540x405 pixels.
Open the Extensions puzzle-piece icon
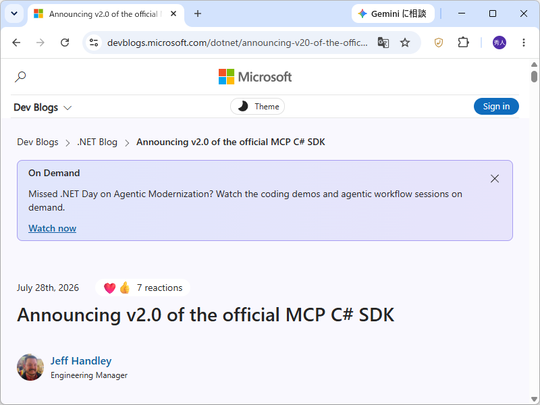pyautogui.click(x=463, y=43)
